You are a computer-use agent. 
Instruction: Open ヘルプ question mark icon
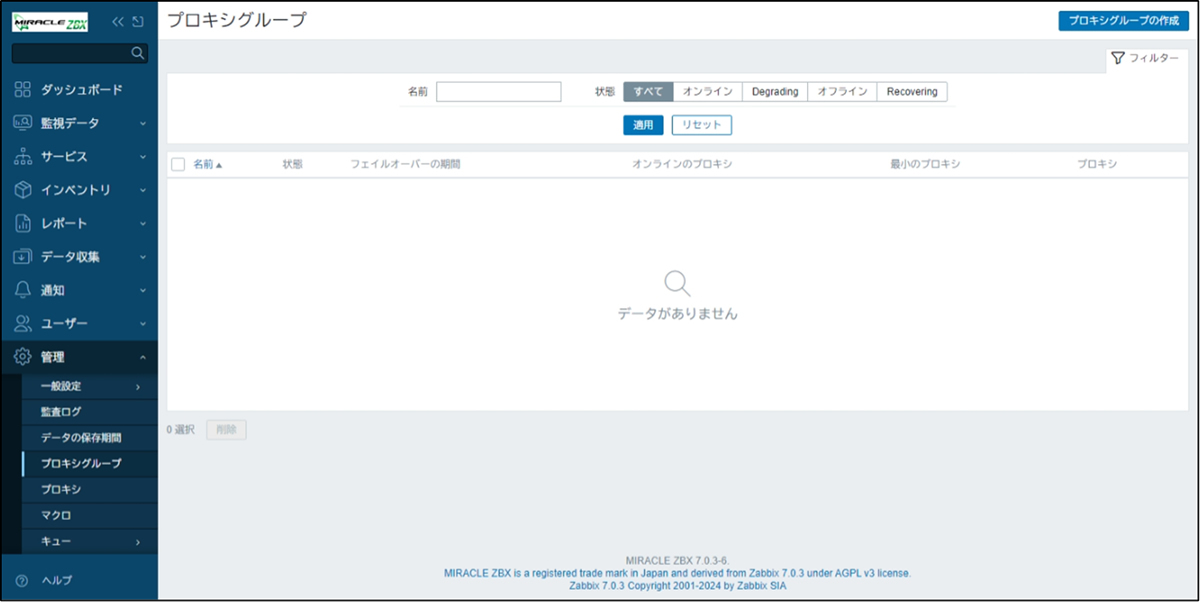[22, 580]
